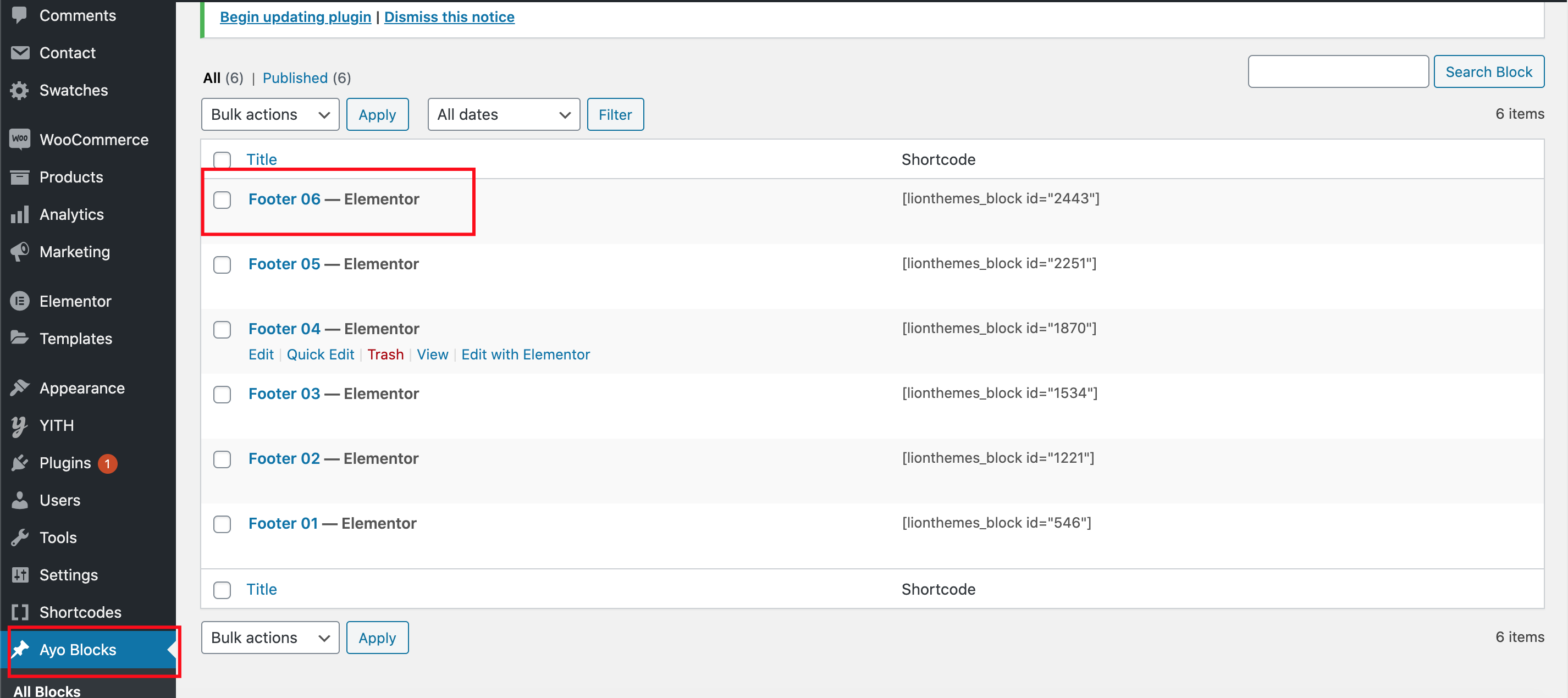This screenshot has height=698, width=1568.
Task: Open the top Bulk actions dropdown
Action: (269, 114)
